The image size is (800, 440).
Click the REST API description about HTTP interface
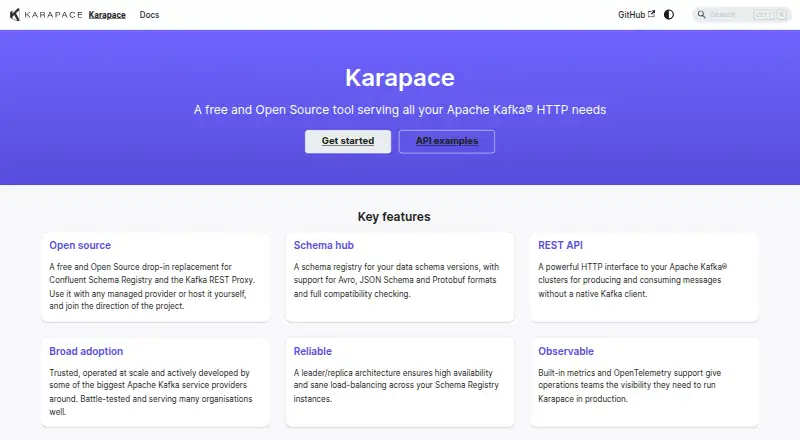pyautogui.click(x=633, y=280)
